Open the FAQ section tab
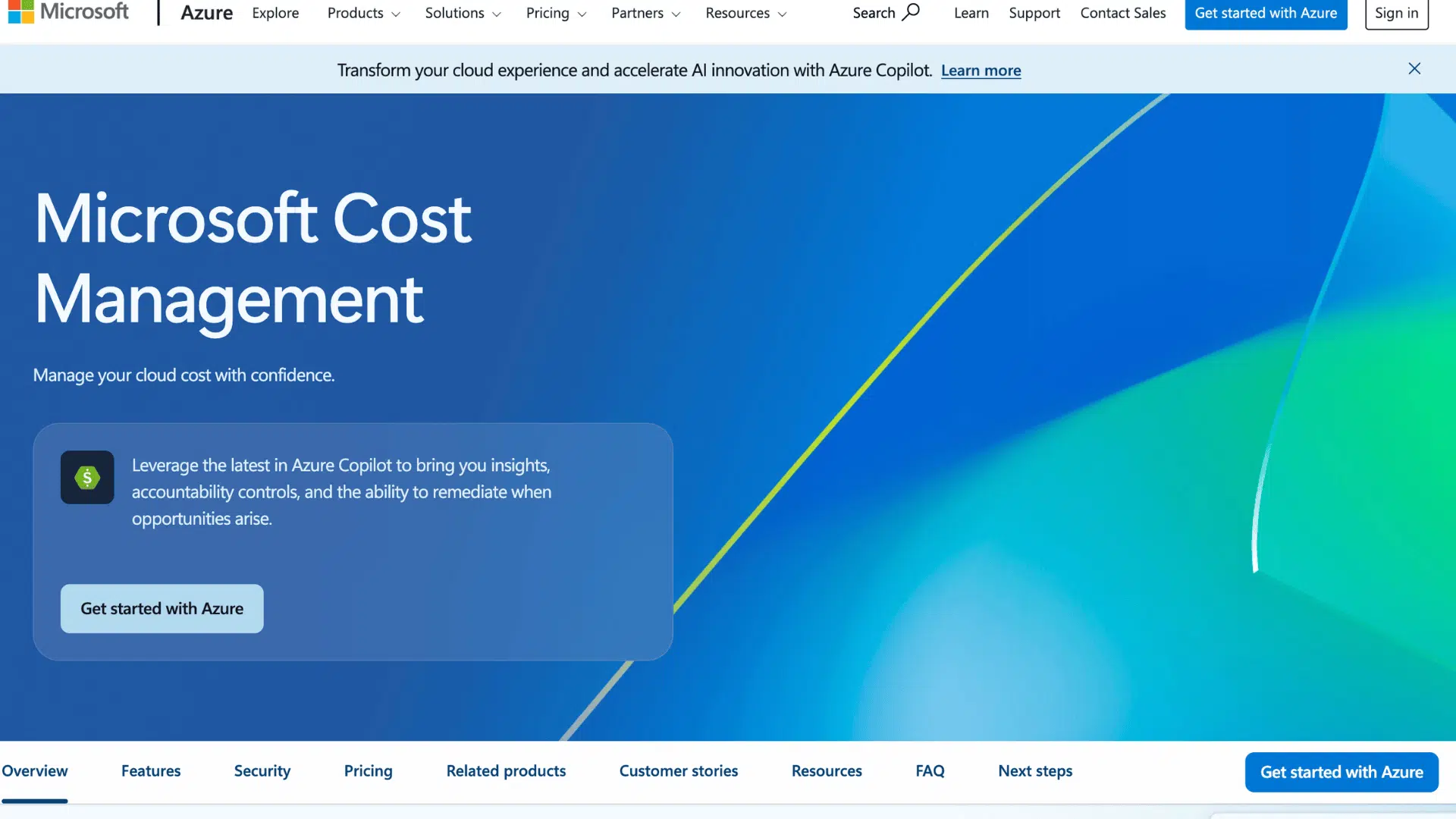 [930, 770]
